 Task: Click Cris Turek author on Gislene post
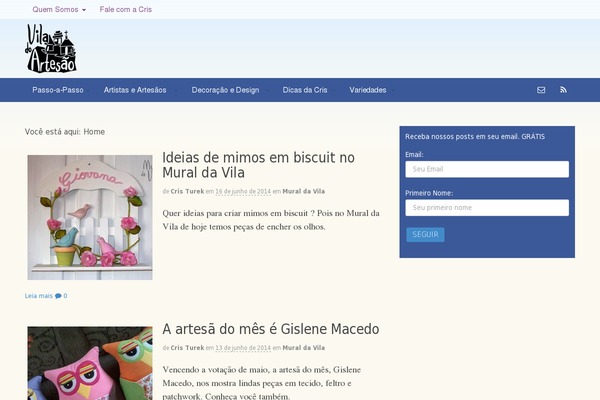[187, 348]
